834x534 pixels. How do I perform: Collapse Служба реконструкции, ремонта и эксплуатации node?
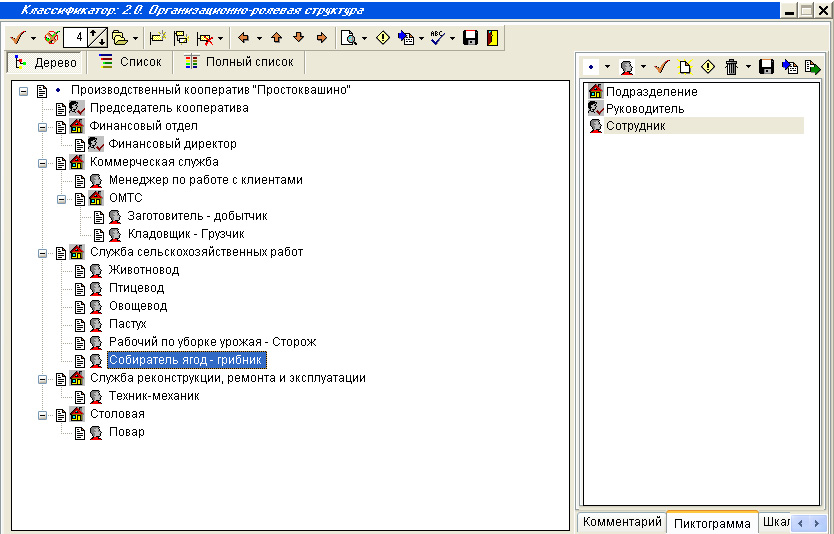click(x=43, y=379)
